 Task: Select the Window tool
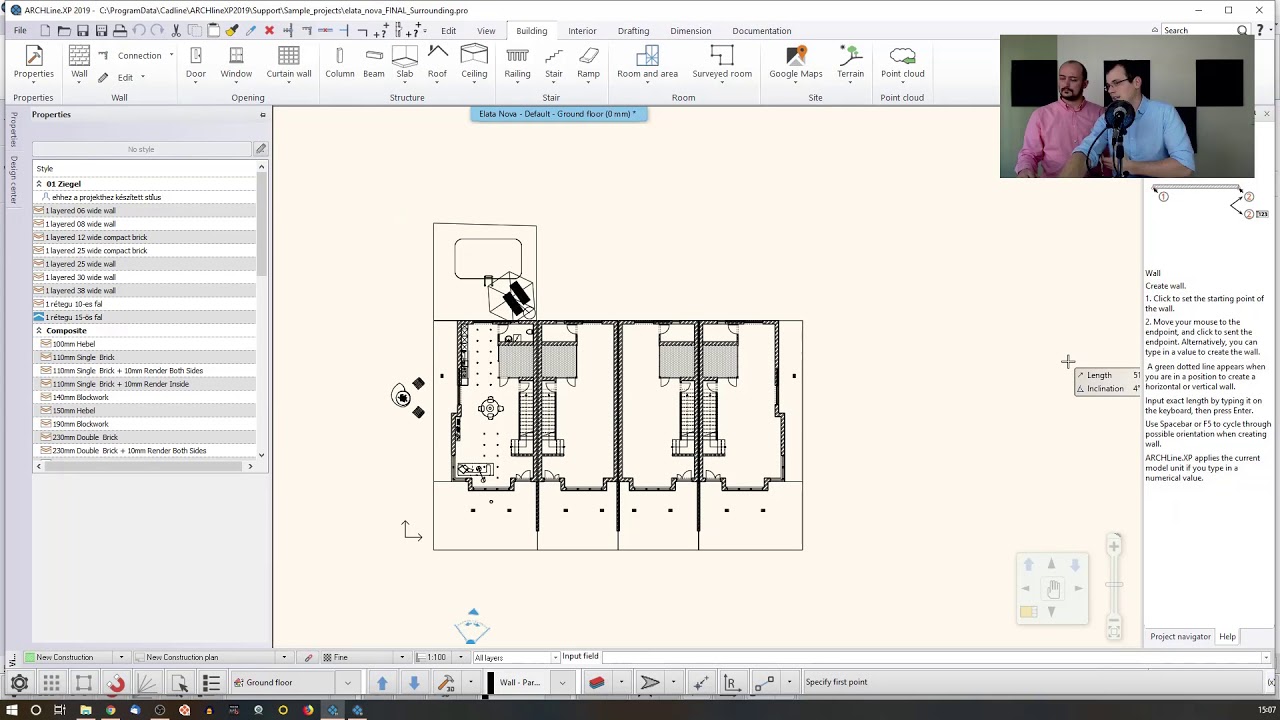[x=236, y=62]
